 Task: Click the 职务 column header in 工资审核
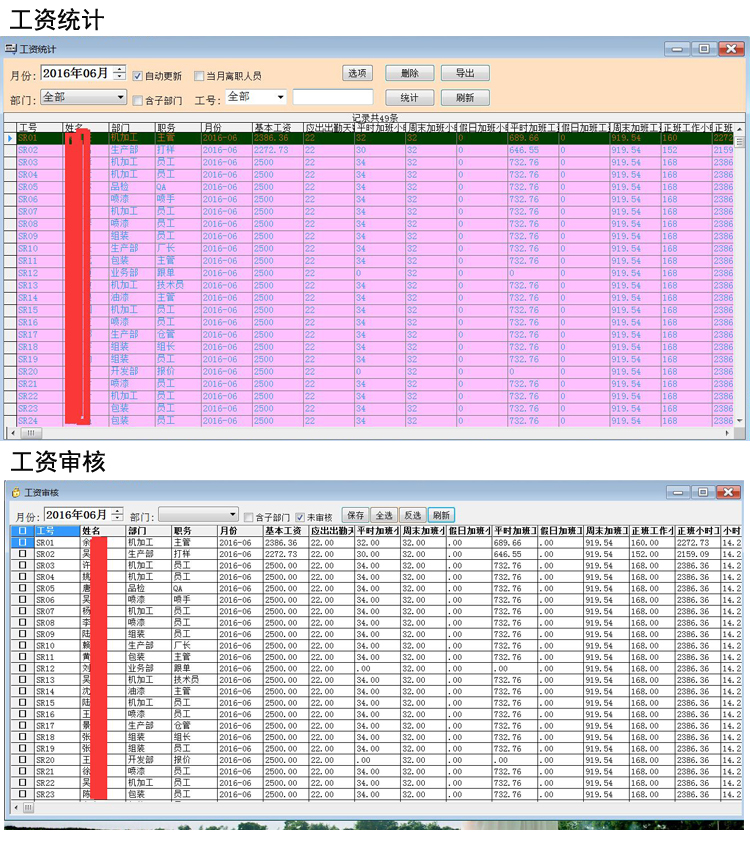[x=195, y=531]
